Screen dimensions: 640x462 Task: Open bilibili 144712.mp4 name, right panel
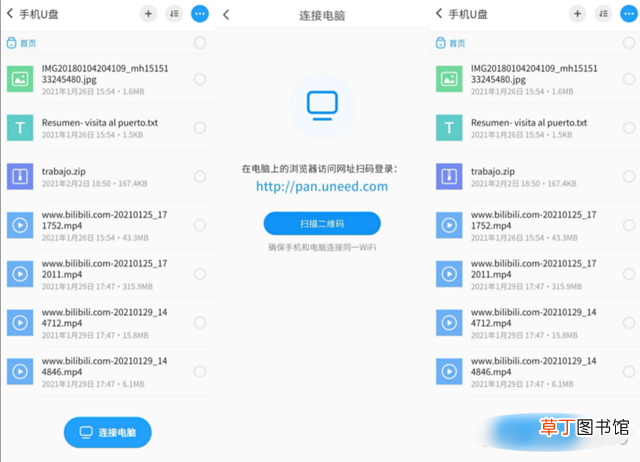(533, 318)
